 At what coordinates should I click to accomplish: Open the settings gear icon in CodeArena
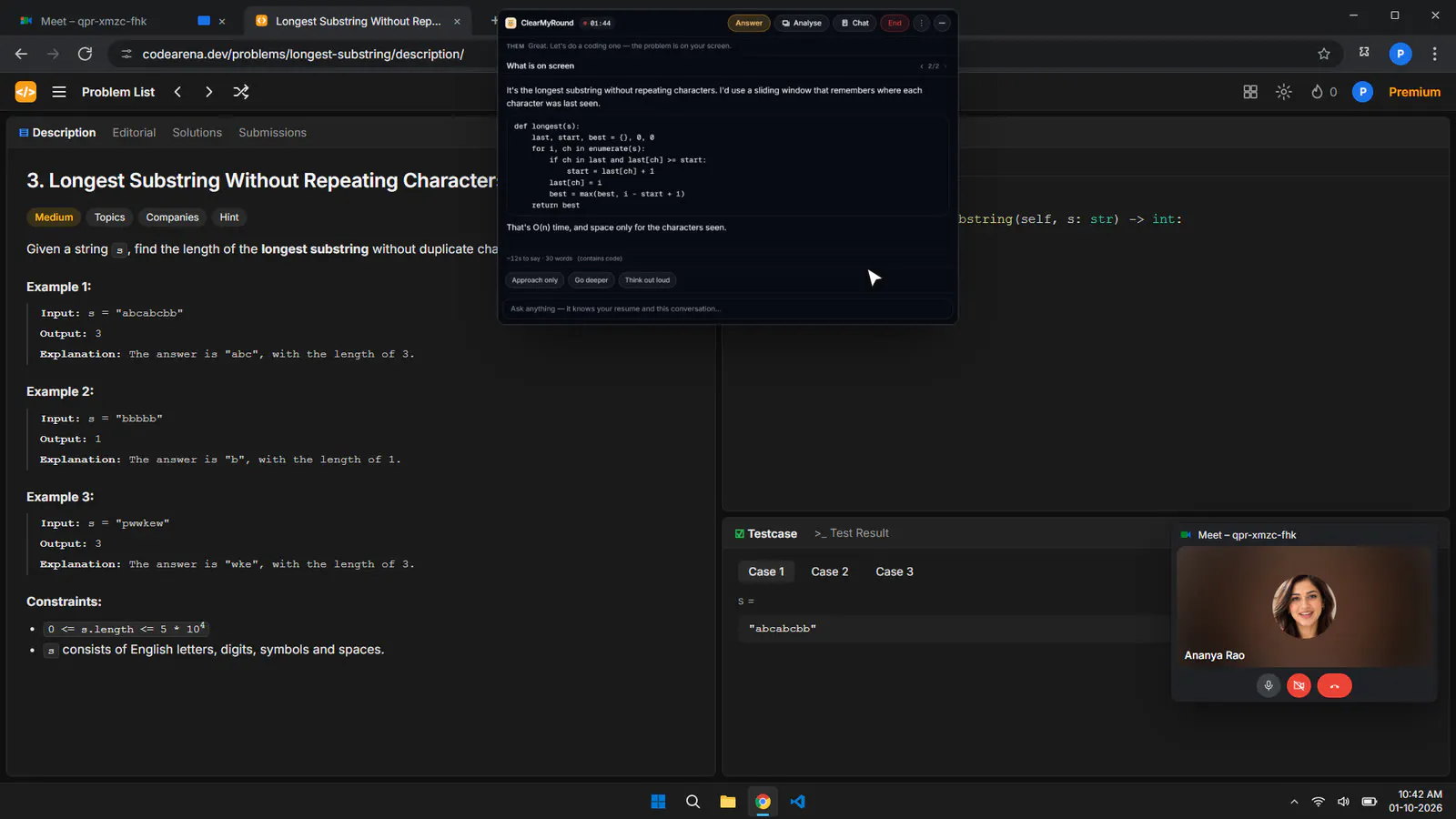tap(1283, 92)
